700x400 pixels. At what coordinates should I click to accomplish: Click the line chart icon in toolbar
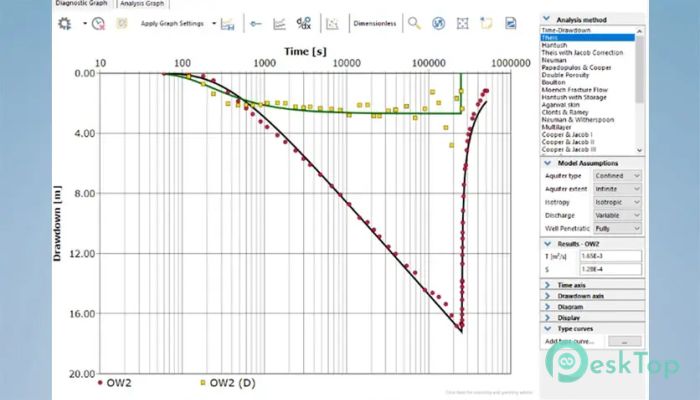pyautogui.click(x=279, y=24)
